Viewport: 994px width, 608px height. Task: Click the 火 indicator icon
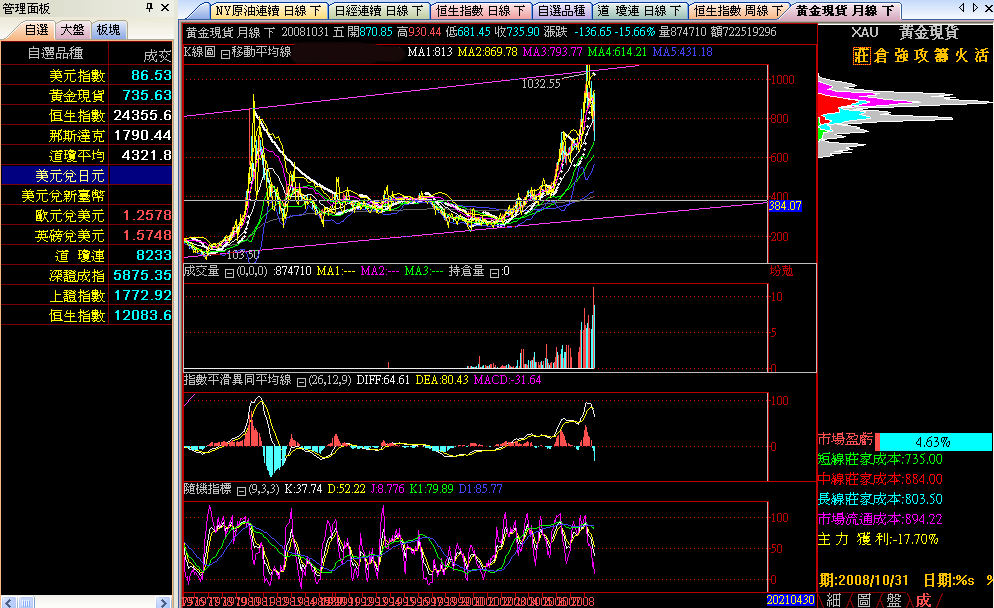click(x=959, y=57)
